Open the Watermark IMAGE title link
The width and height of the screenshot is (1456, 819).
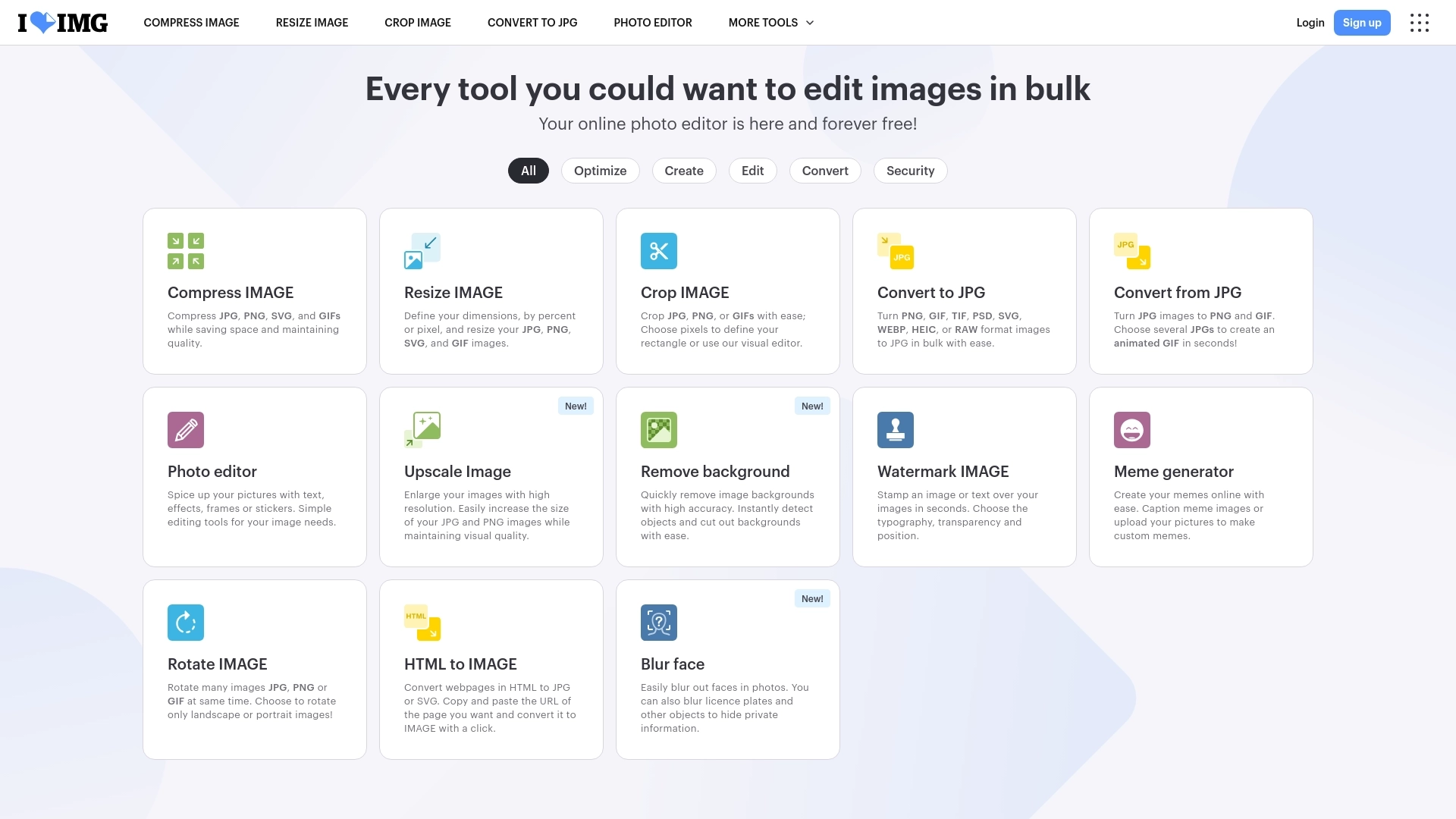[943, 472]
